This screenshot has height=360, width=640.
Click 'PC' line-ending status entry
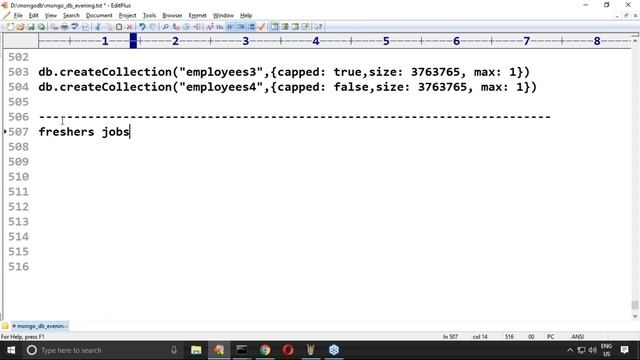tap(551, 337)
